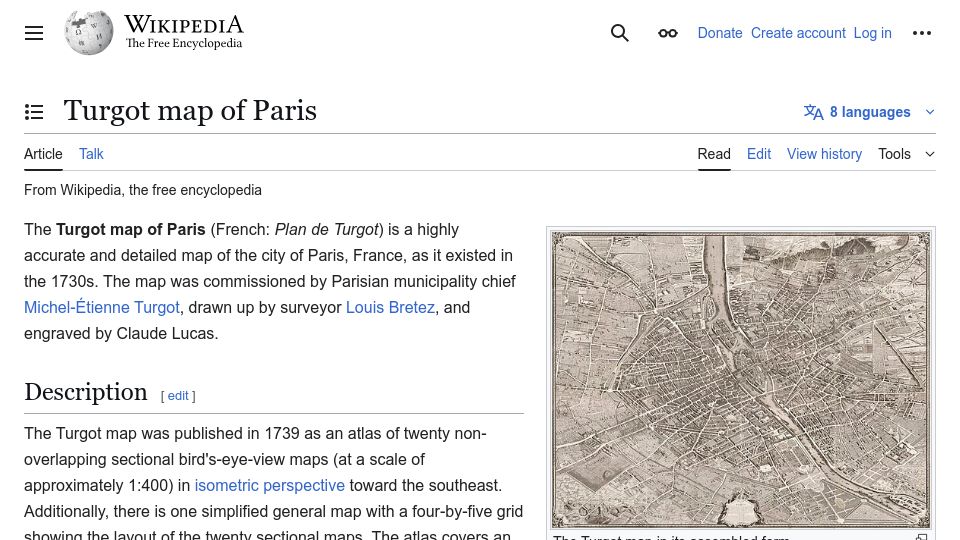The width and height of the screenshot is (960, 540).
Task: Switch to the Article tab
Action: (x=43, y=154)
